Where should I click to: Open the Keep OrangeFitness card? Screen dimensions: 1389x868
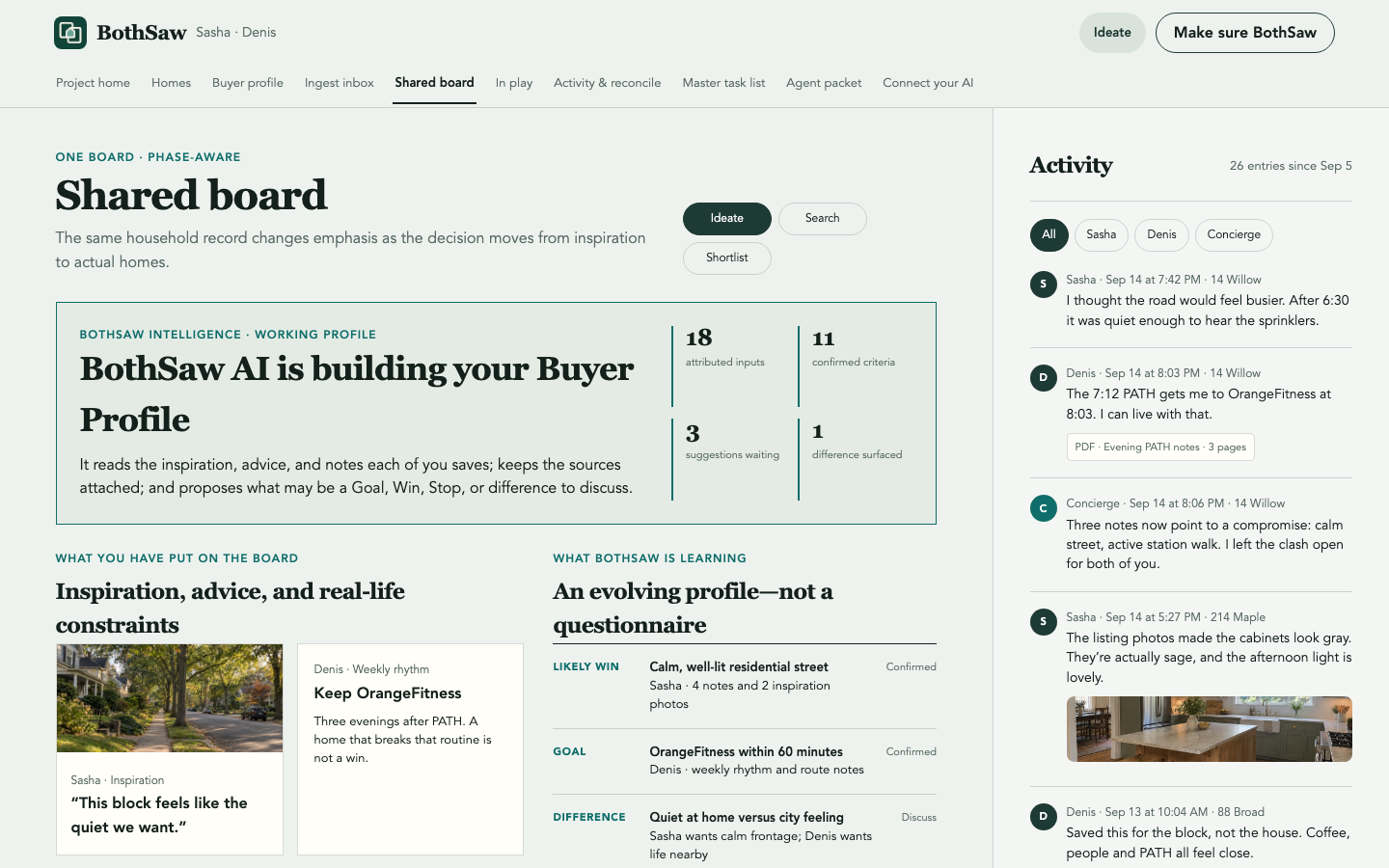[410, 749]
